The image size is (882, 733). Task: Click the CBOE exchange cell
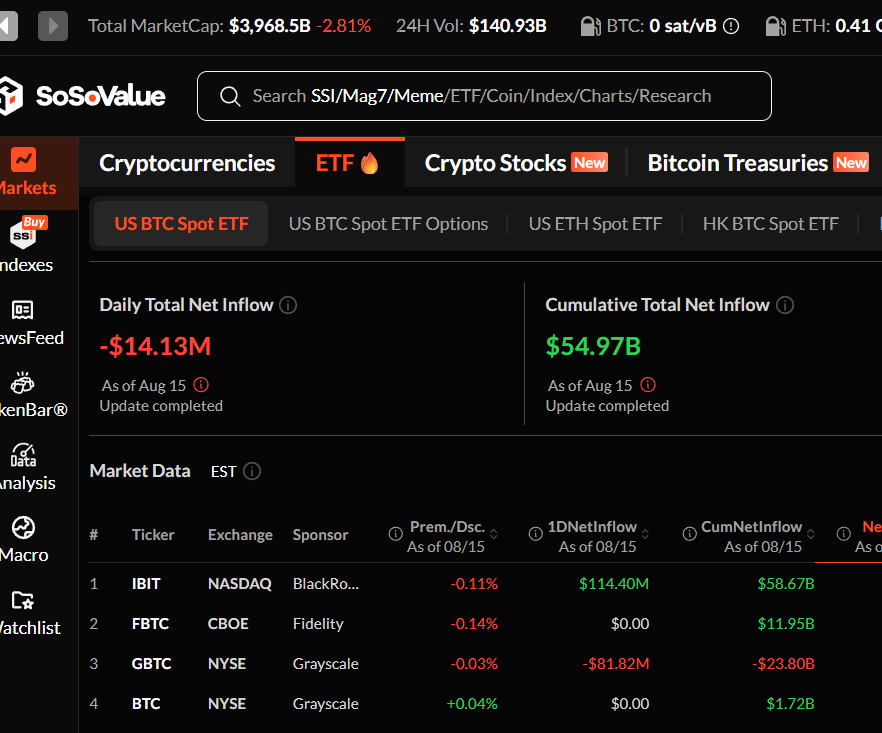(x=228, y=624)
